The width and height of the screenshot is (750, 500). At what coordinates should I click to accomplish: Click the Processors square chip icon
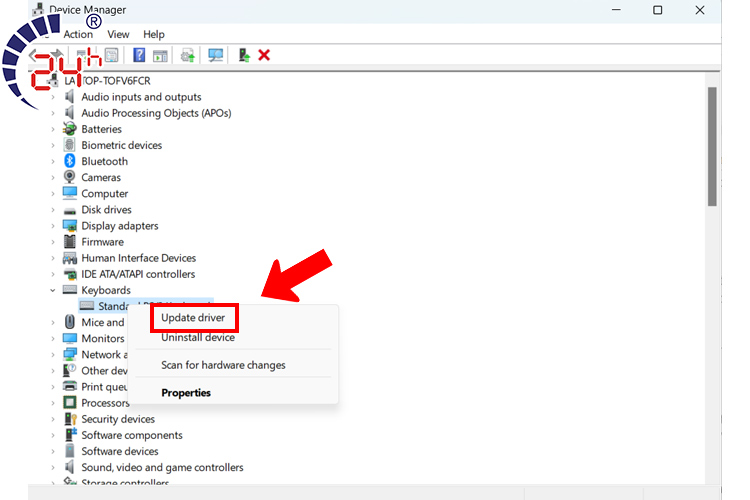click(x=70, y=402)
